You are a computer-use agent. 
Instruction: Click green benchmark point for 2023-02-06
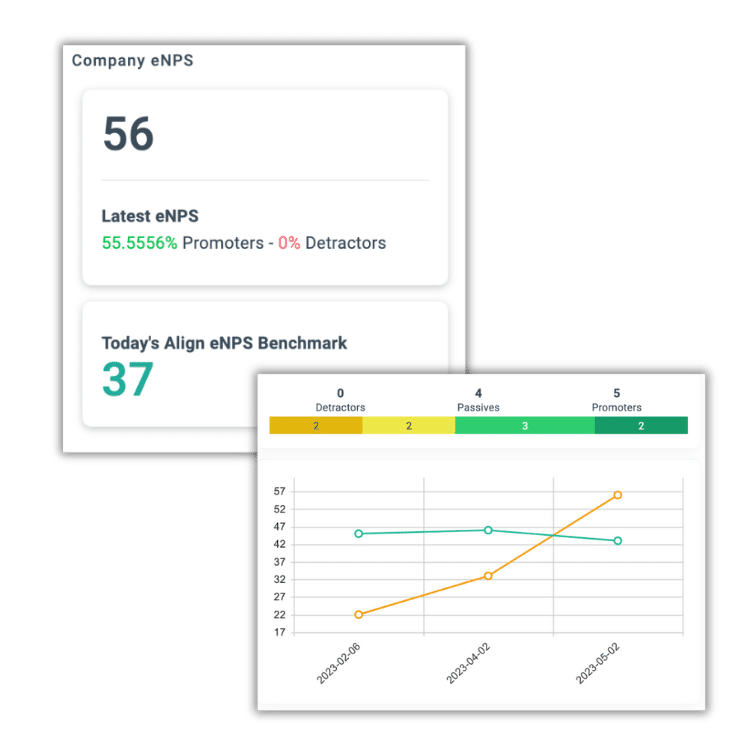(x=359, y=533)
